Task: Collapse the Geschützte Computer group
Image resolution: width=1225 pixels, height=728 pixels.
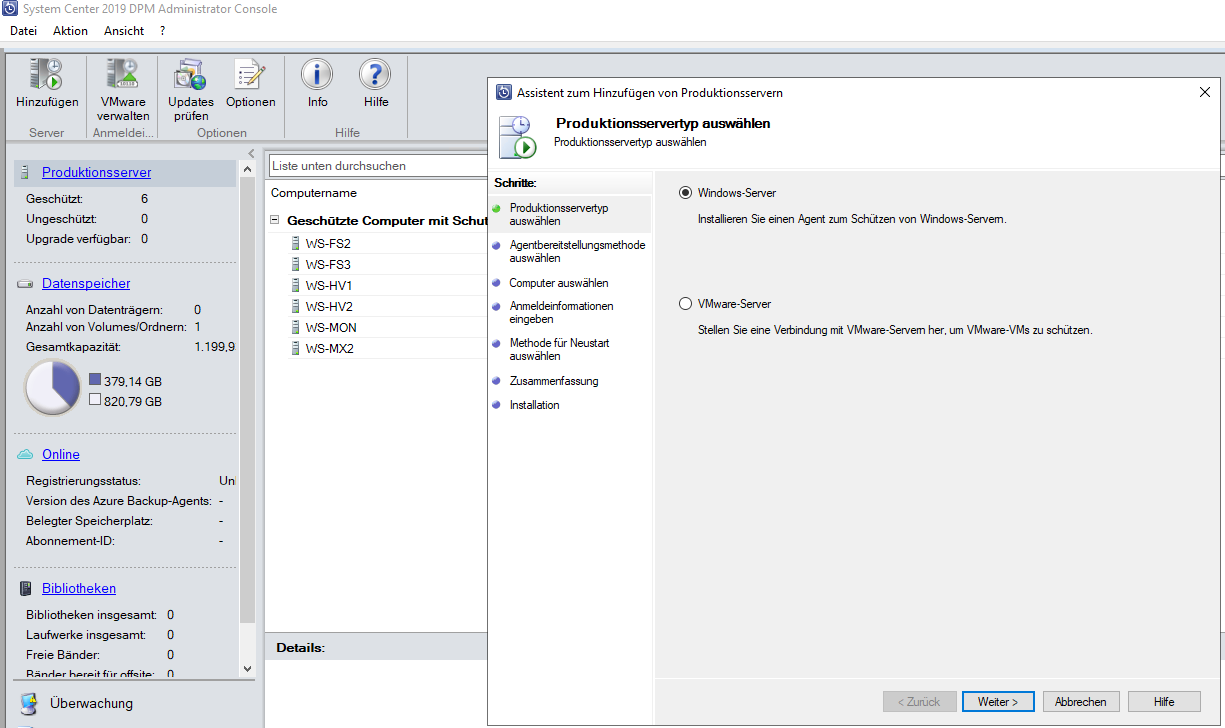Action: (x=274, y=220)
